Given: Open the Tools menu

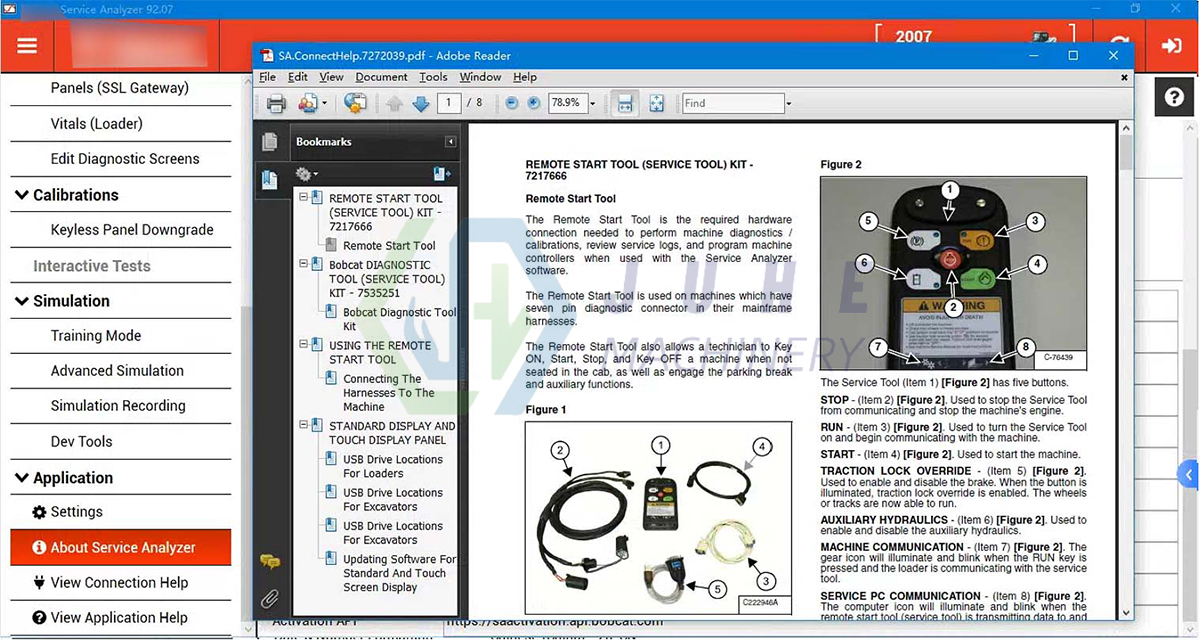Looking at the screenshot, I should click(432, 77).
